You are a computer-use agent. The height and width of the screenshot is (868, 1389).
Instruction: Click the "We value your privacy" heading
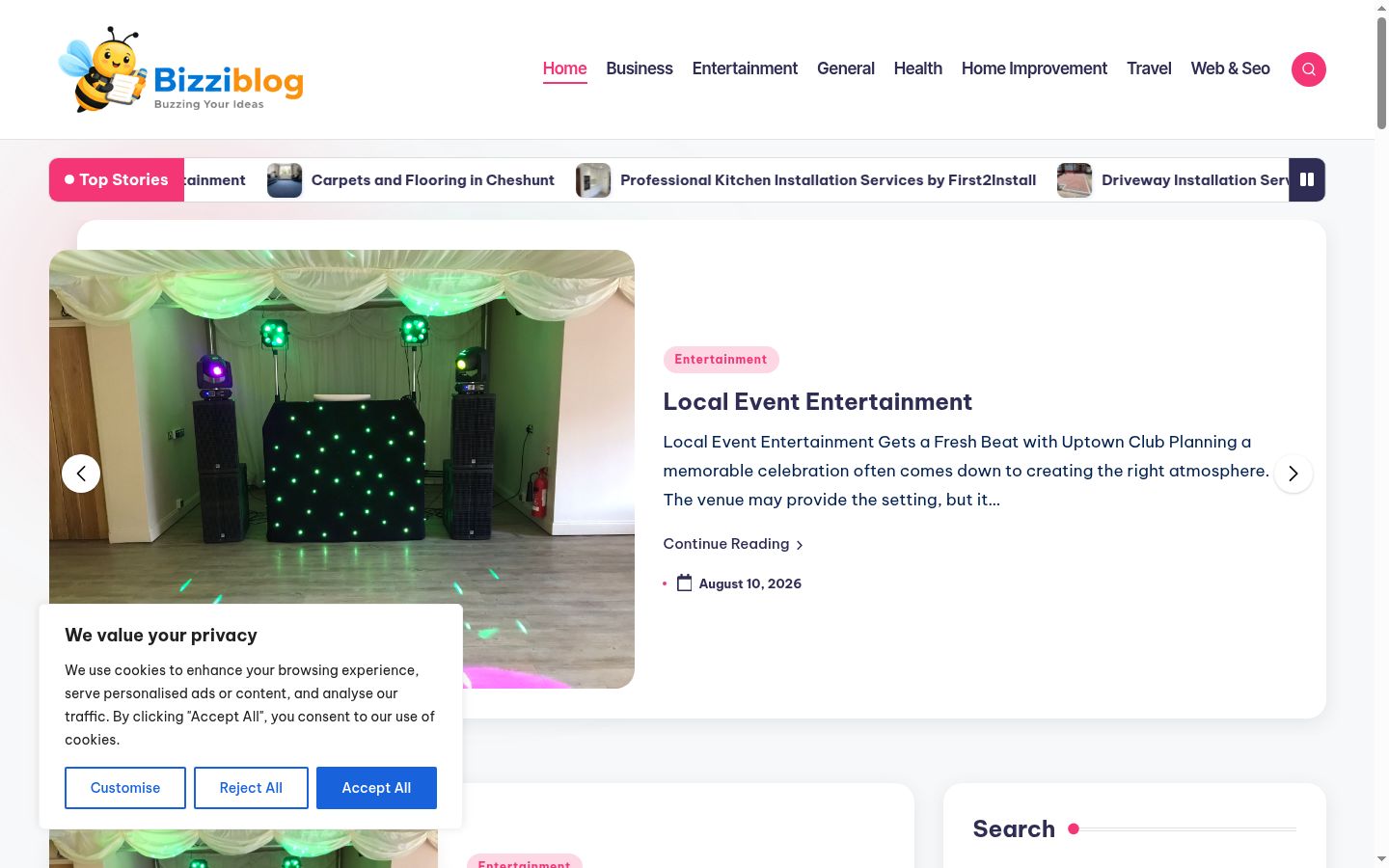click(x=161, y=636)
